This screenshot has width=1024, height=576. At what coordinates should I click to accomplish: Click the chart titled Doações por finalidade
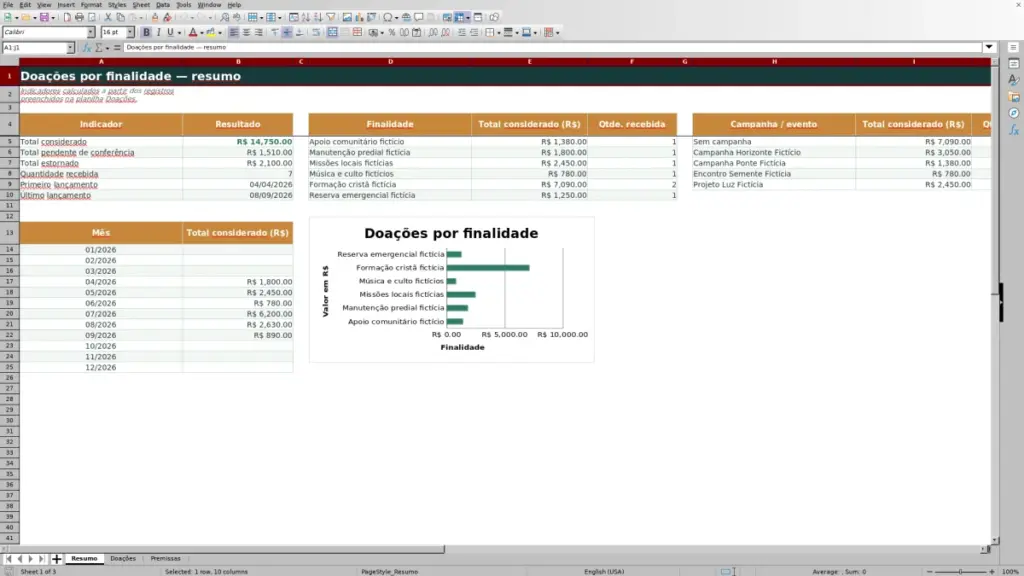pyautogui.click(x=451, y=289)
